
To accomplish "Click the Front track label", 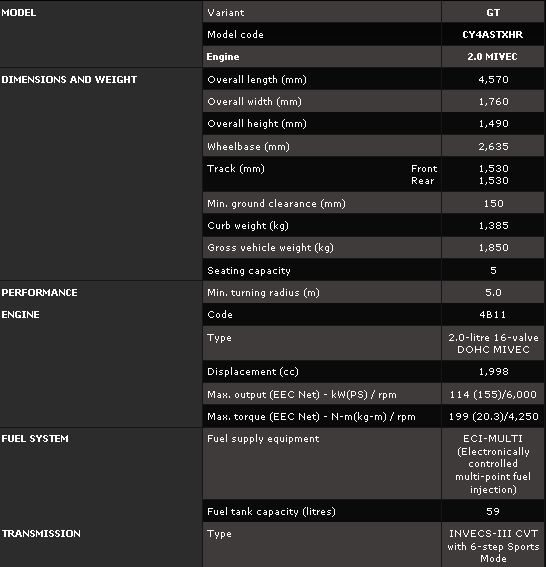I will coord(424,169).
